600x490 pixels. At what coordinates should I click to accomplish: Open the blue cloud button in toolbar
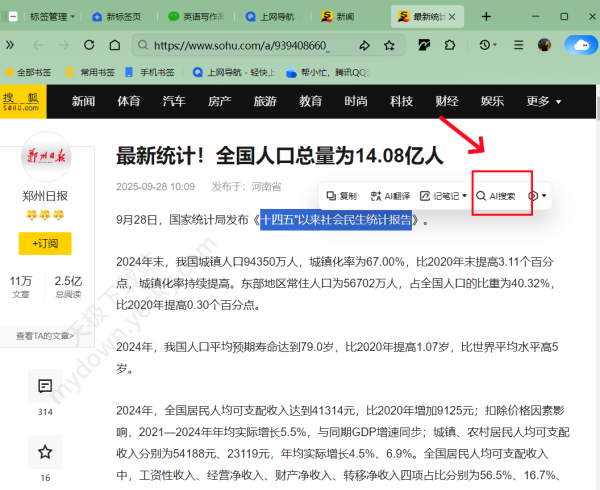tap(580, 45)
